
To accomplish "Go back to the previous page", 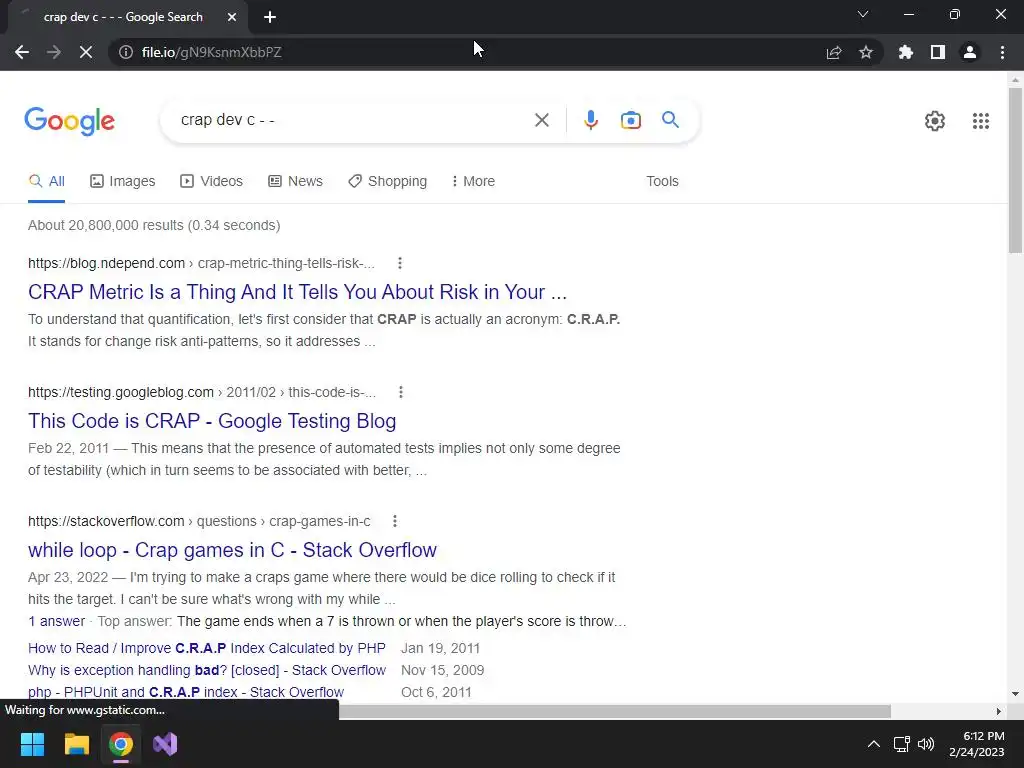I will point(22,52).
